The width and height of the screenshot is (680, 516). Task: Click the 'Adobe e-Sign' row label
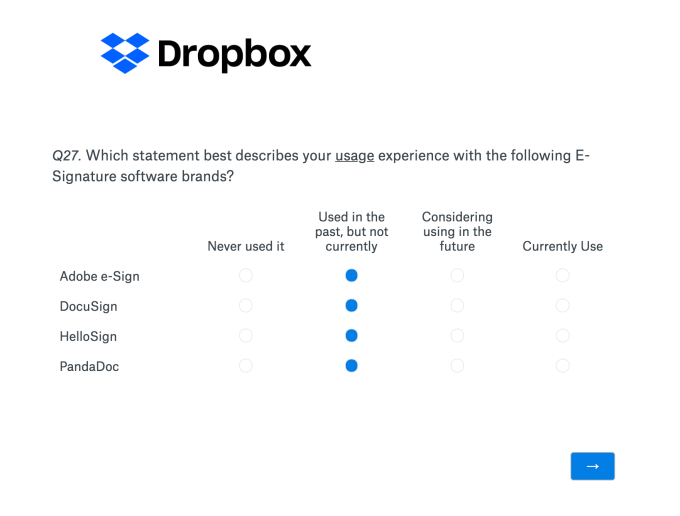(100, 276)
